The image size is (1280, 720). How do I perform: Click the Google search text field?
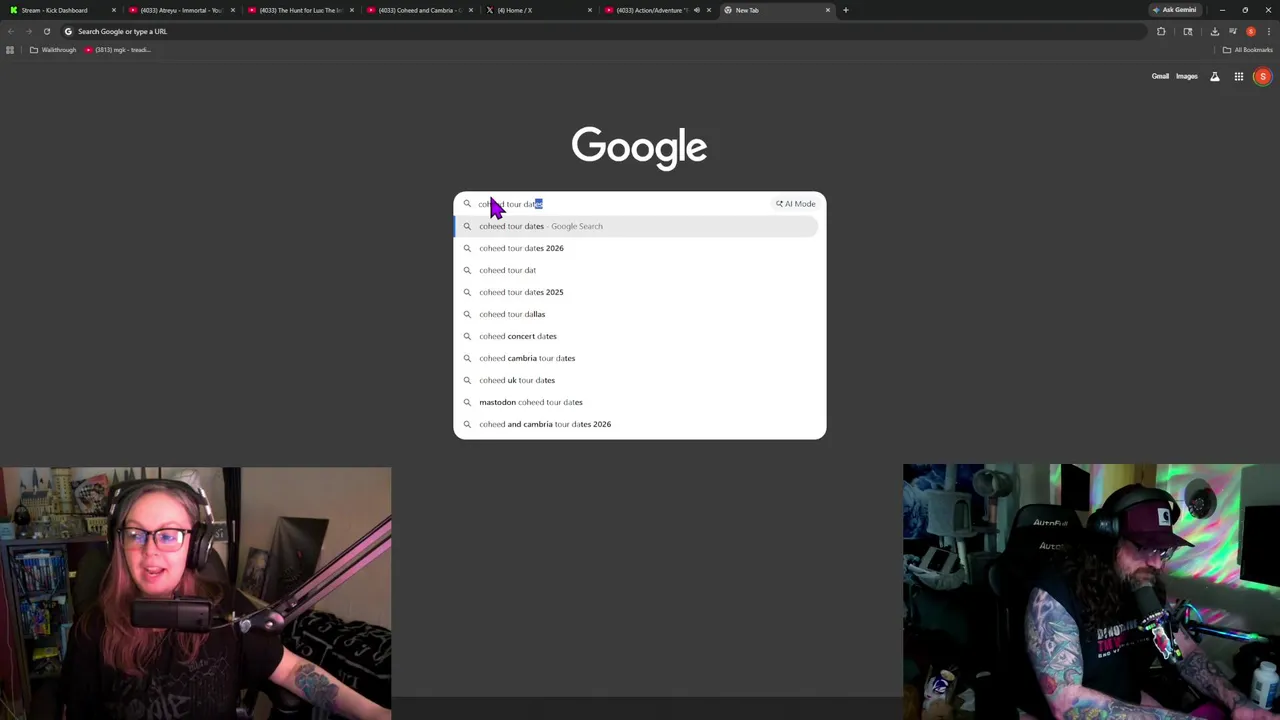[620, 204]
